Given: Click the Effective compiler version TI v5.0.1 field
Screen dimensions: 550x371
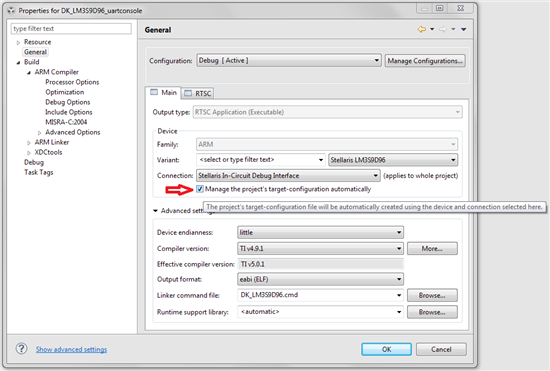Looking at the screenshot, I should point(321,264).
